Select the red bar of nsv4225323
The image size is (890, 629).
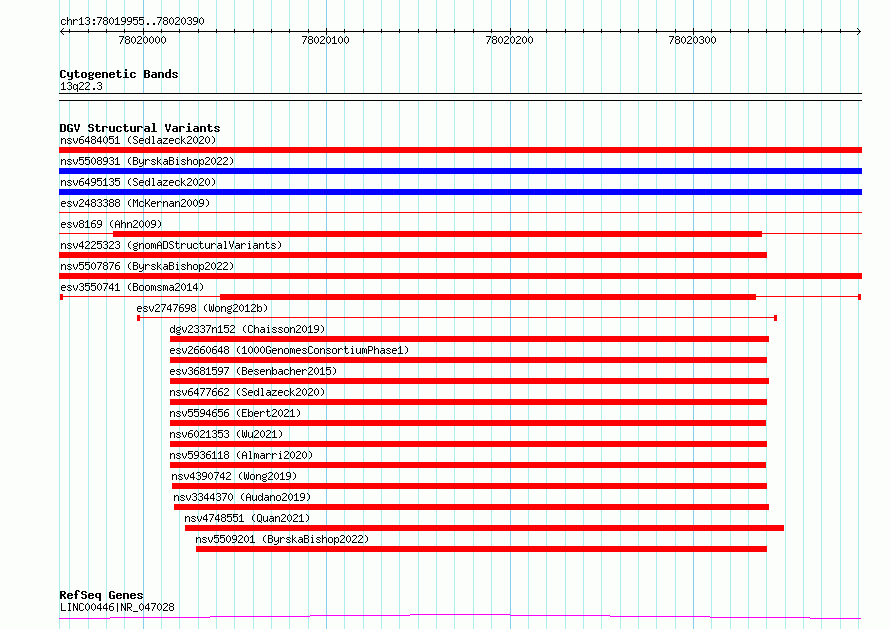(413, 255)
